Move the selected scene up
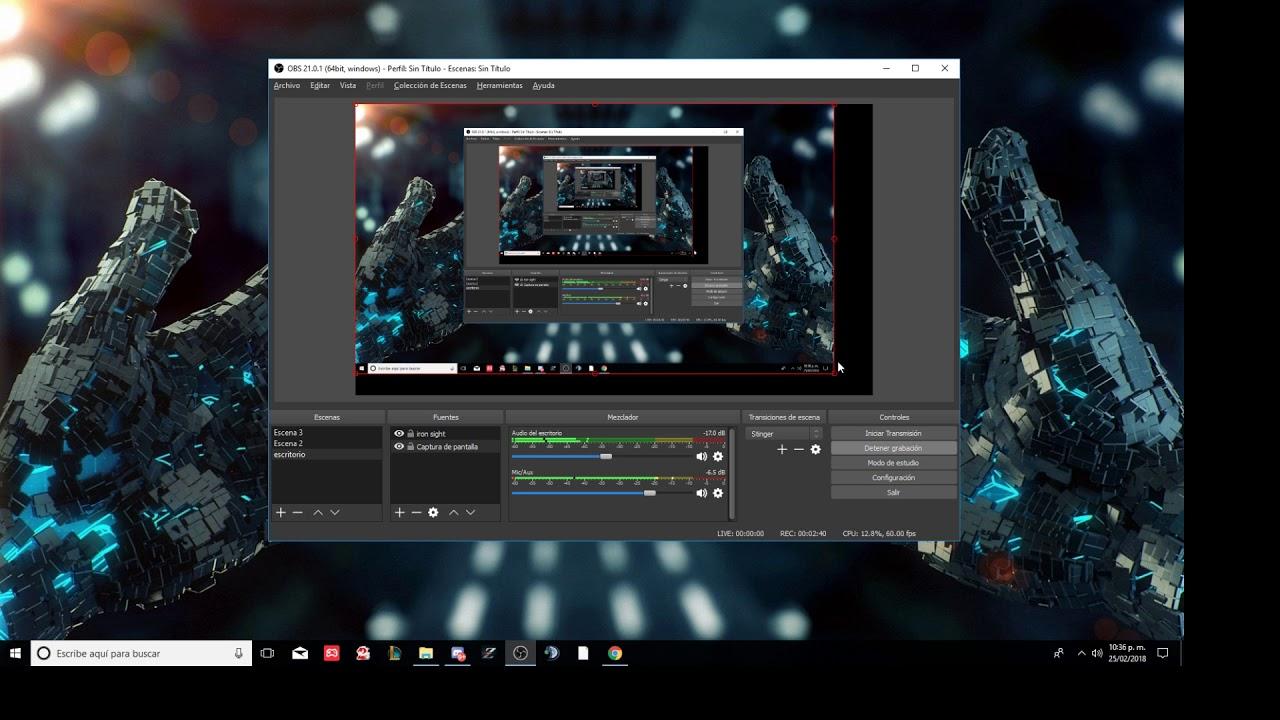 click(x=318, y=512)
